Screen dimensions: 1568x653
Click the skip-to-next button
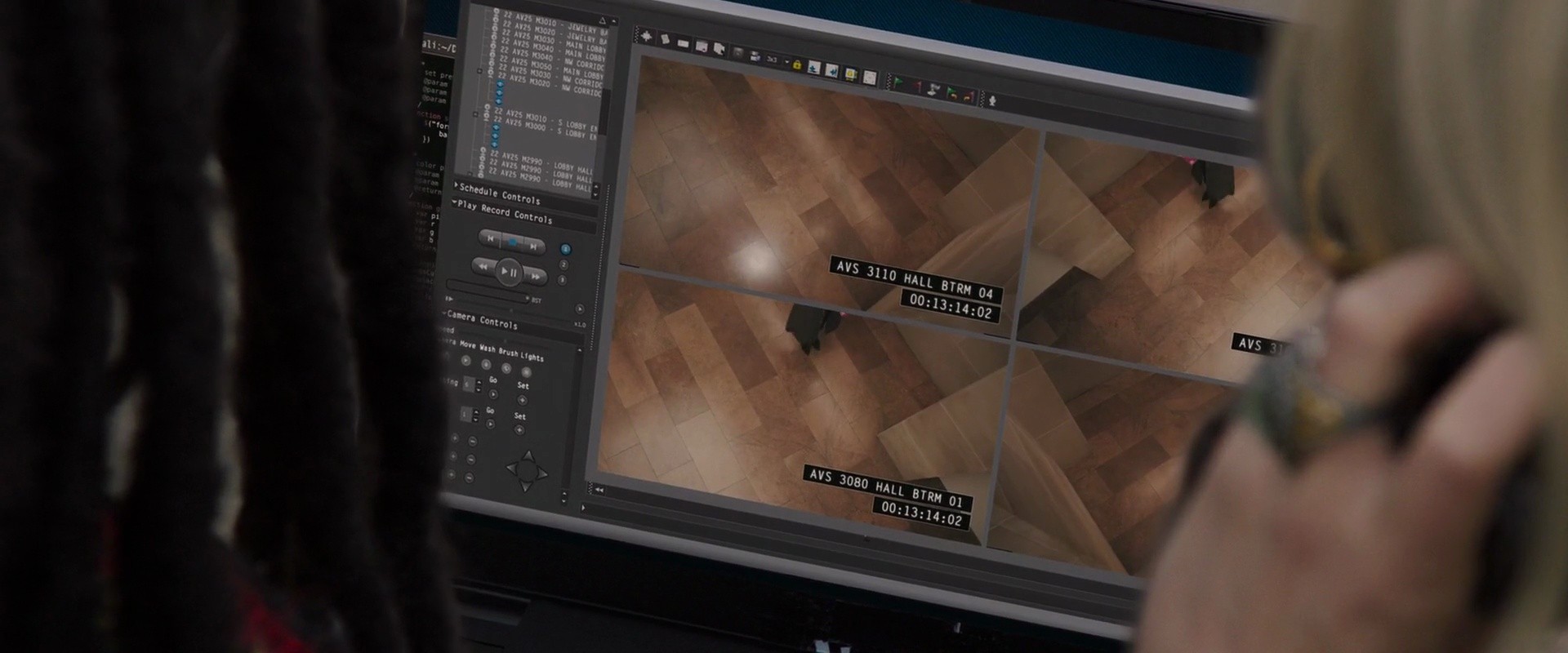point(533,246)
